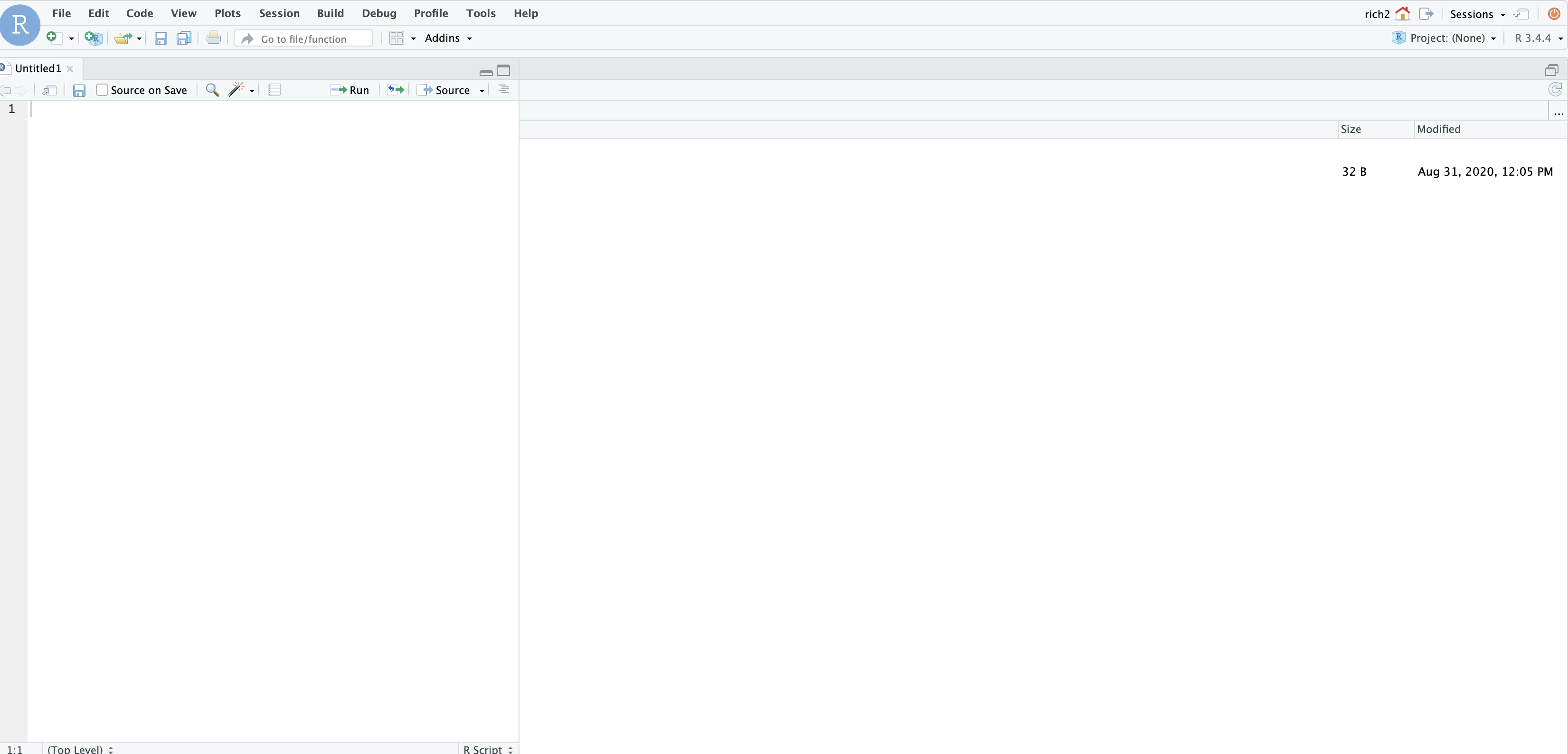Expand the Source button dropdown arrow
This screenshot has height=754, width=1568.
pyautogui.click(x=482, y=89)
